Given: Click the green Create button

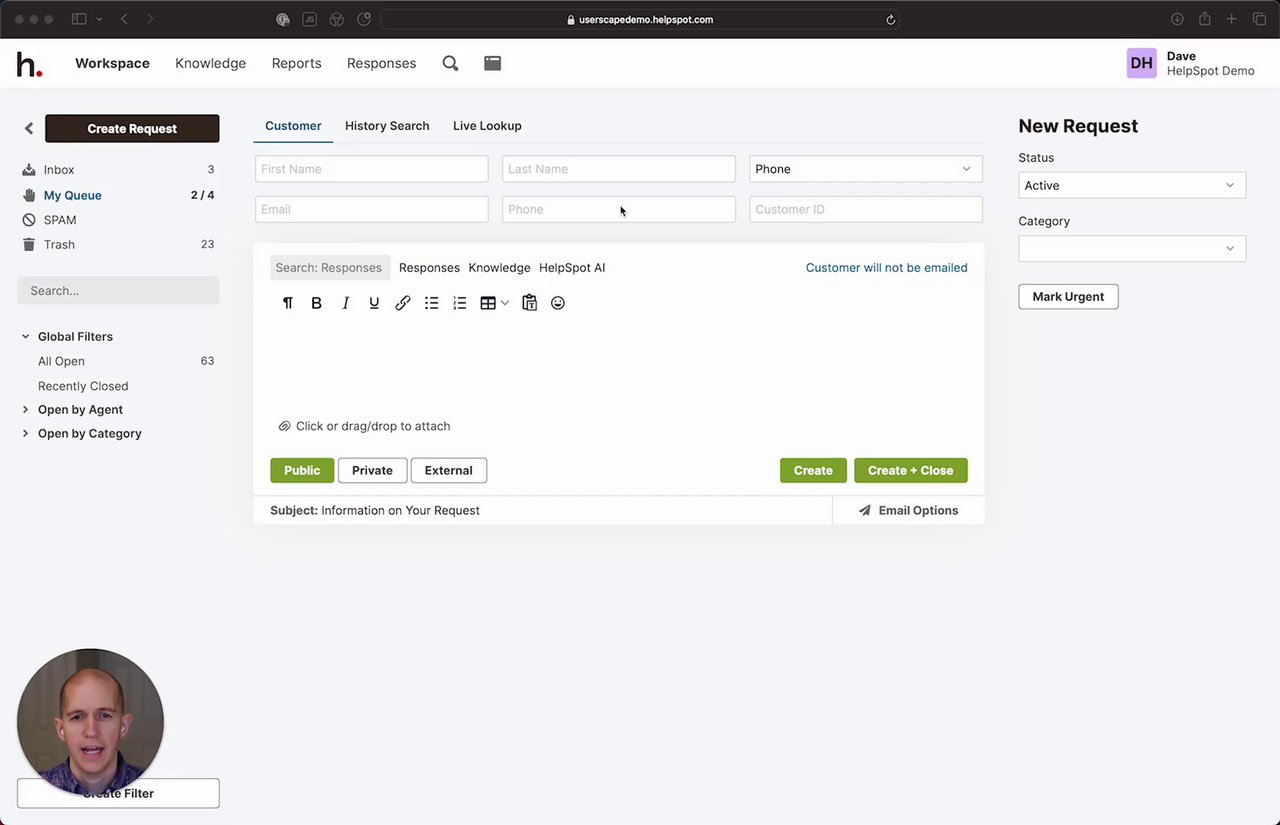Looking at the screenshot, I should (813, 470).
